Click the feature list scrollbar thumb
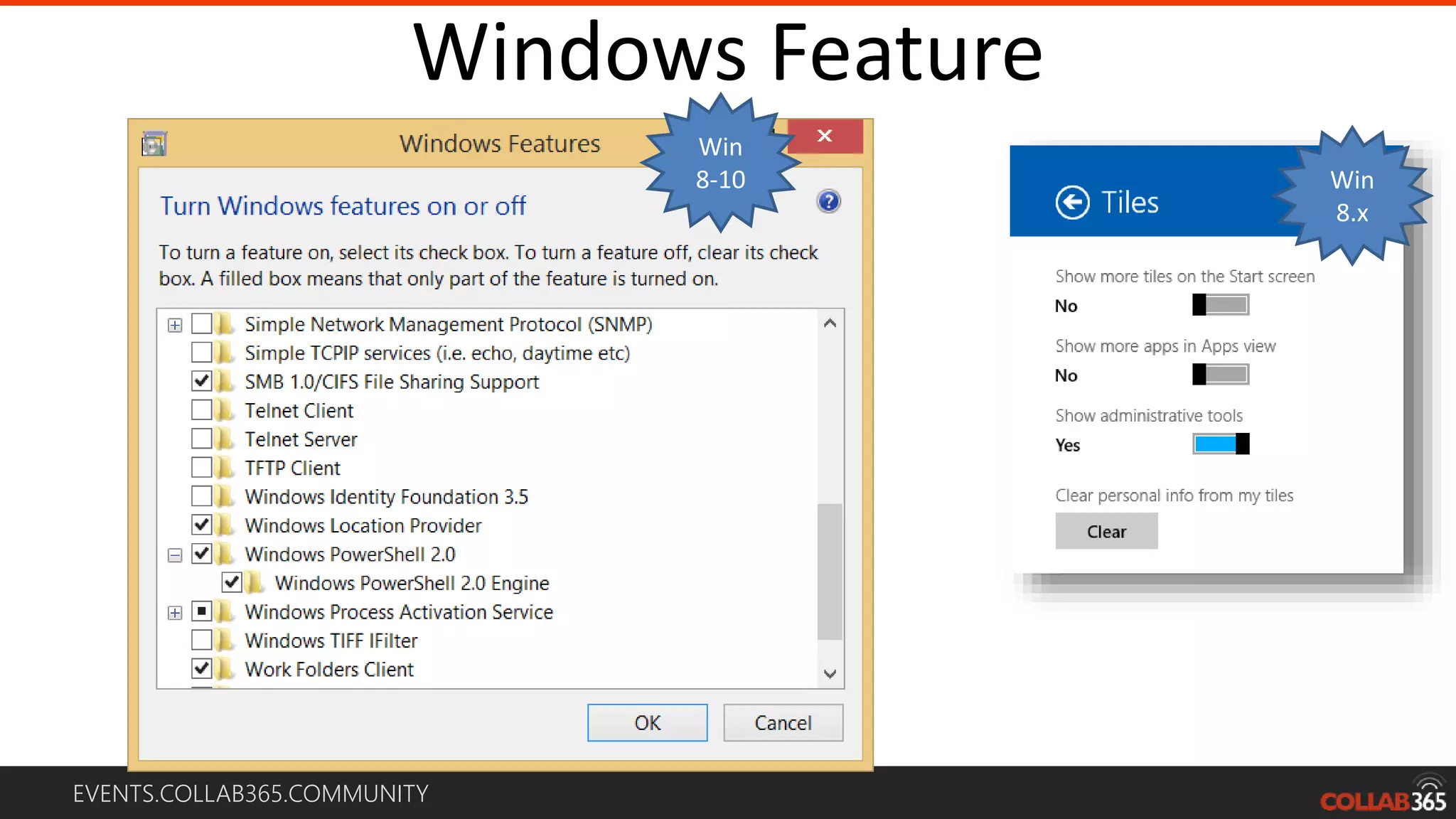The height and width of the screenshot is (819, 1456). [830, 572]
